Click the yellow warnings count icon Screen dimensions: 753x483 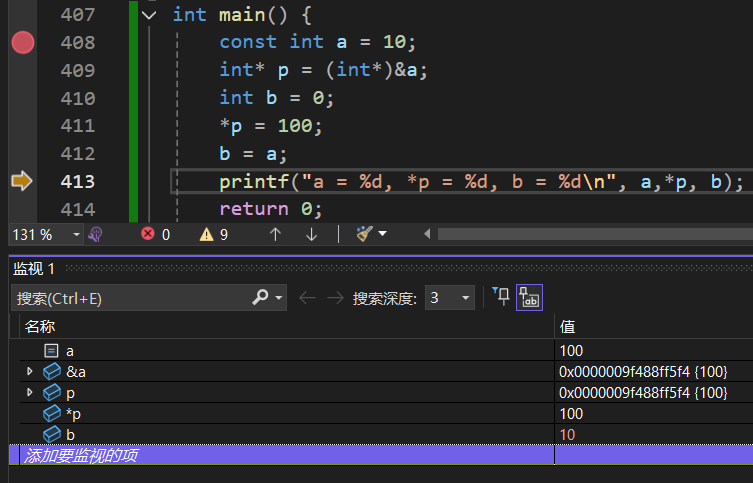pos(206,234)
